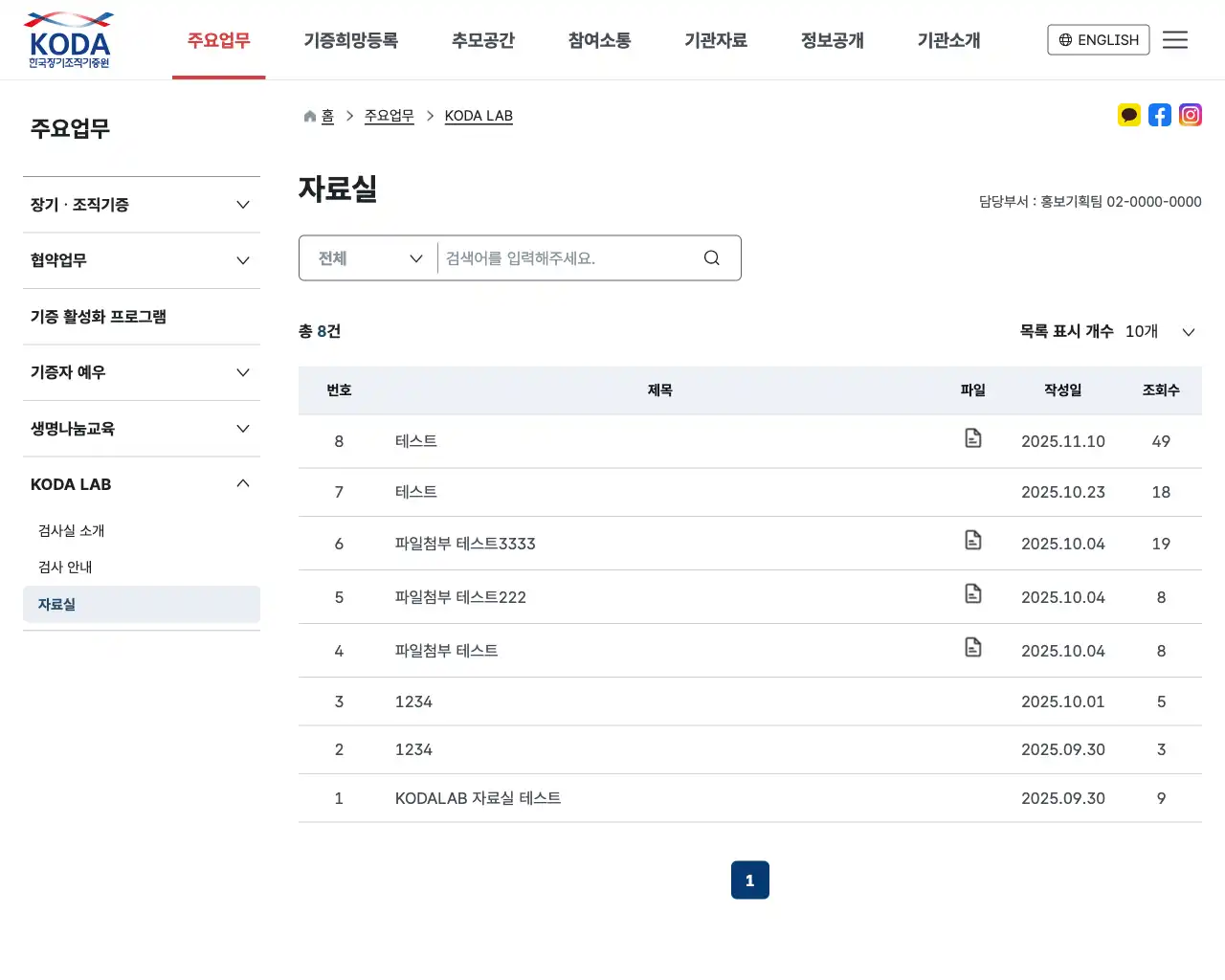Open post titled KODALAB 자료실 테스트
Image resolution: width=1225 pixels, height=980 pixels.
(x=478, y=797)
